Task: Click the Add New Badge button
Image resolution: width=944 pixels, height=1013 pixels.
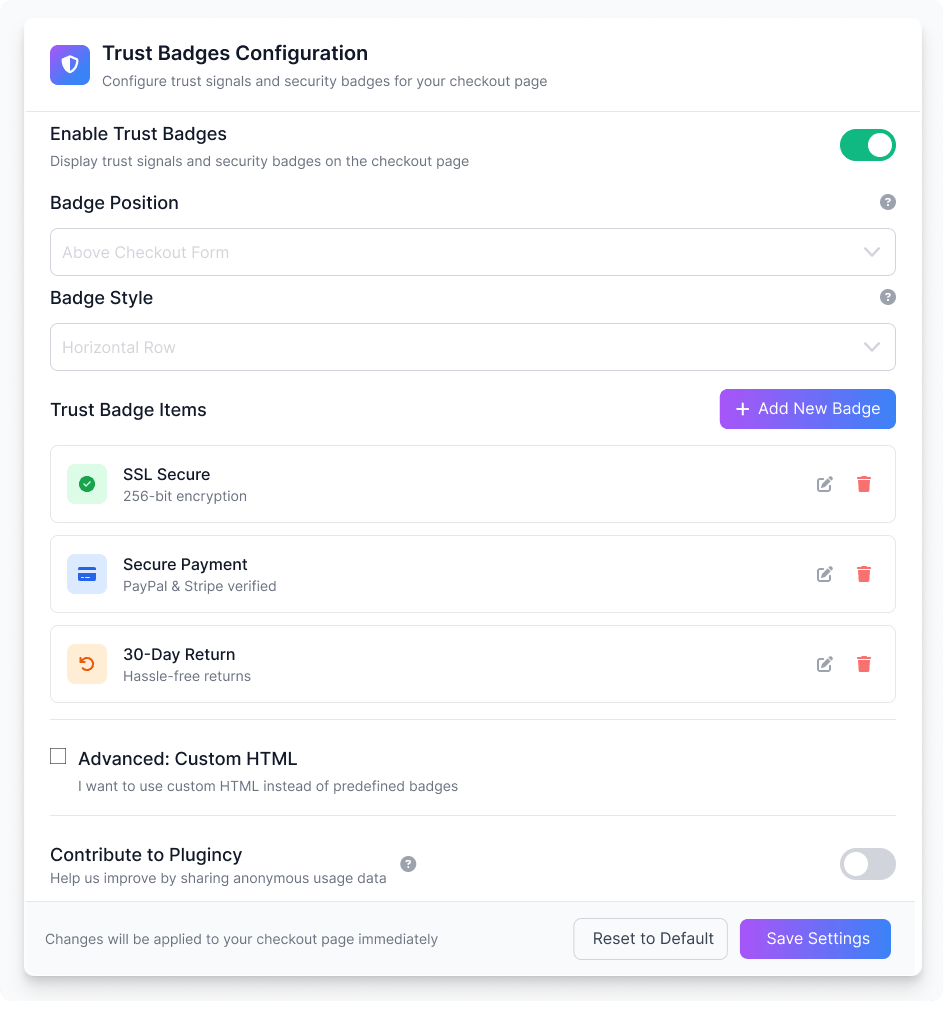Action: (x=807, y=409)
